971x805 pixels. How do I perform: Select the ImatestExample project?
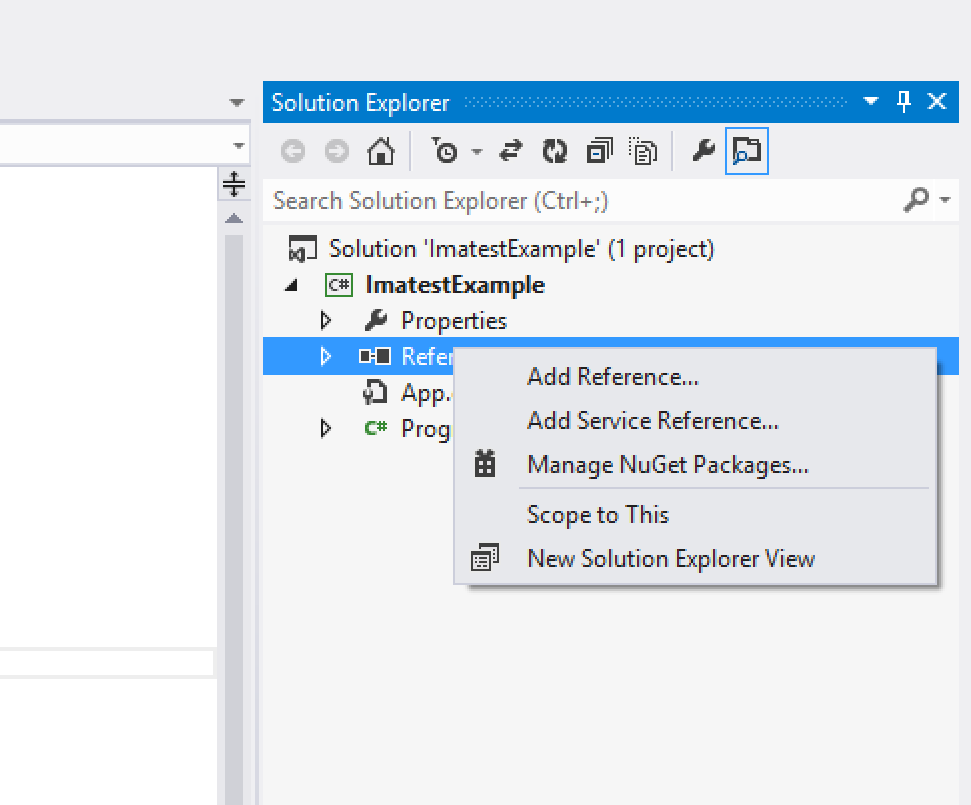coord(455,285)
